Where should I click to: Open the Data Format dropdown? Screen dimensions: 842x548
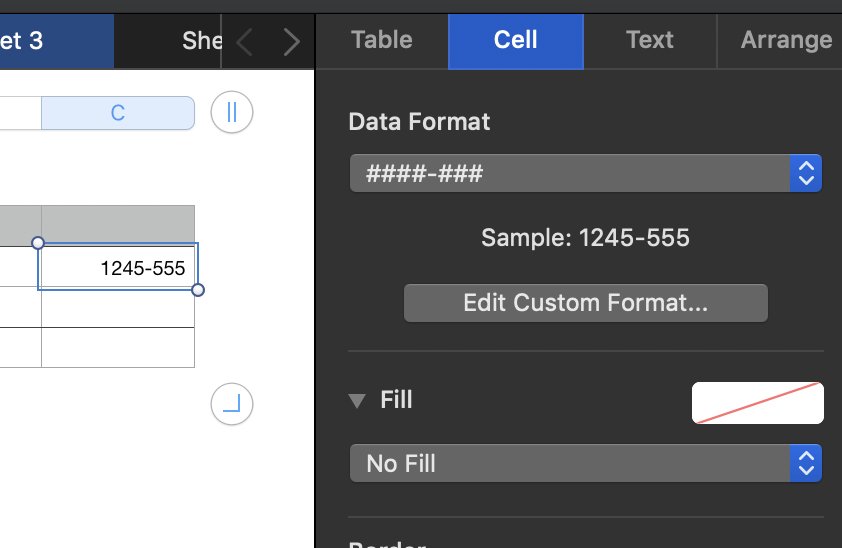click(x=585, y=173)
